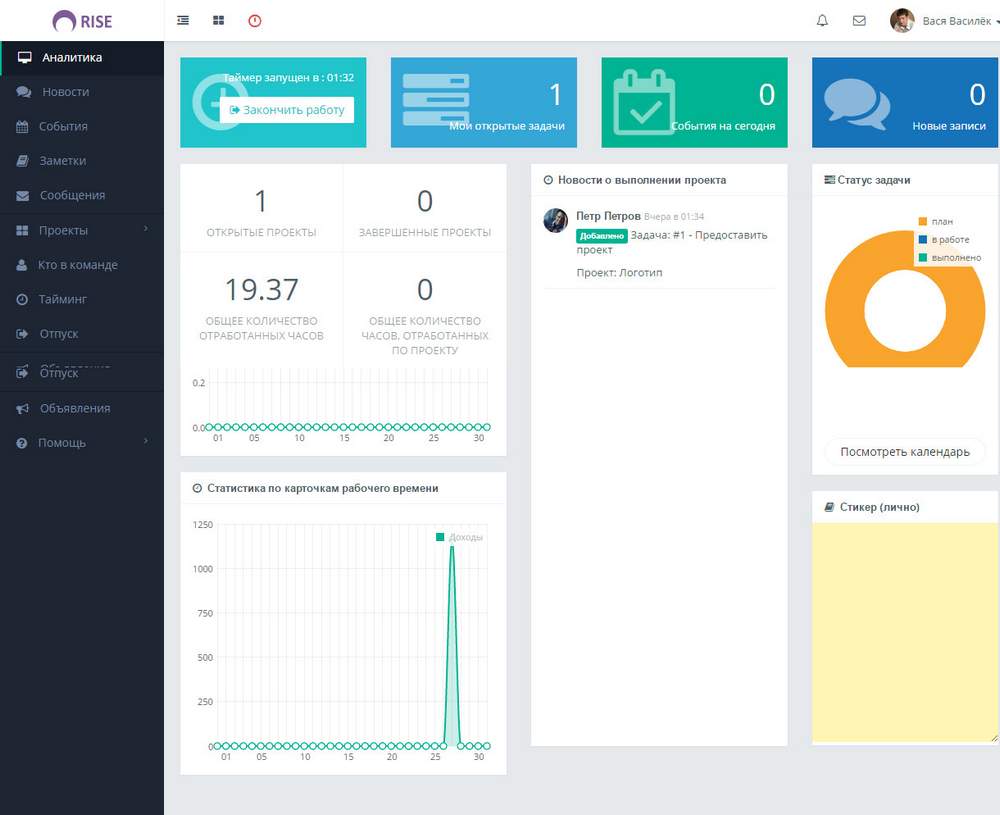Go to События in the sidebar
The height and width of the screenshot is (815, 1000).
[x=63, y=127]
